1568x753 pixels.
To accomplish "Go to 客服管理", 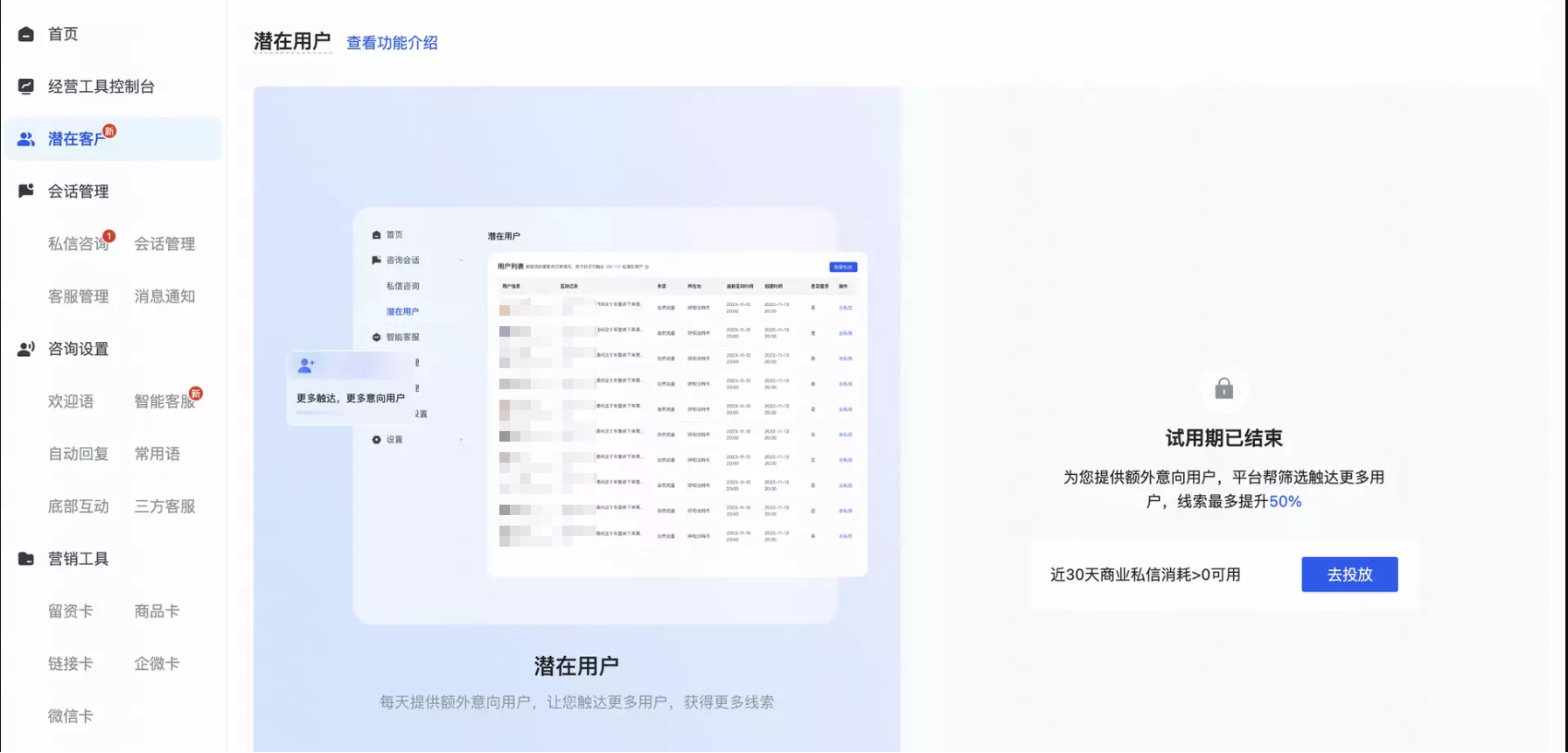I will [x=78, y=296].
